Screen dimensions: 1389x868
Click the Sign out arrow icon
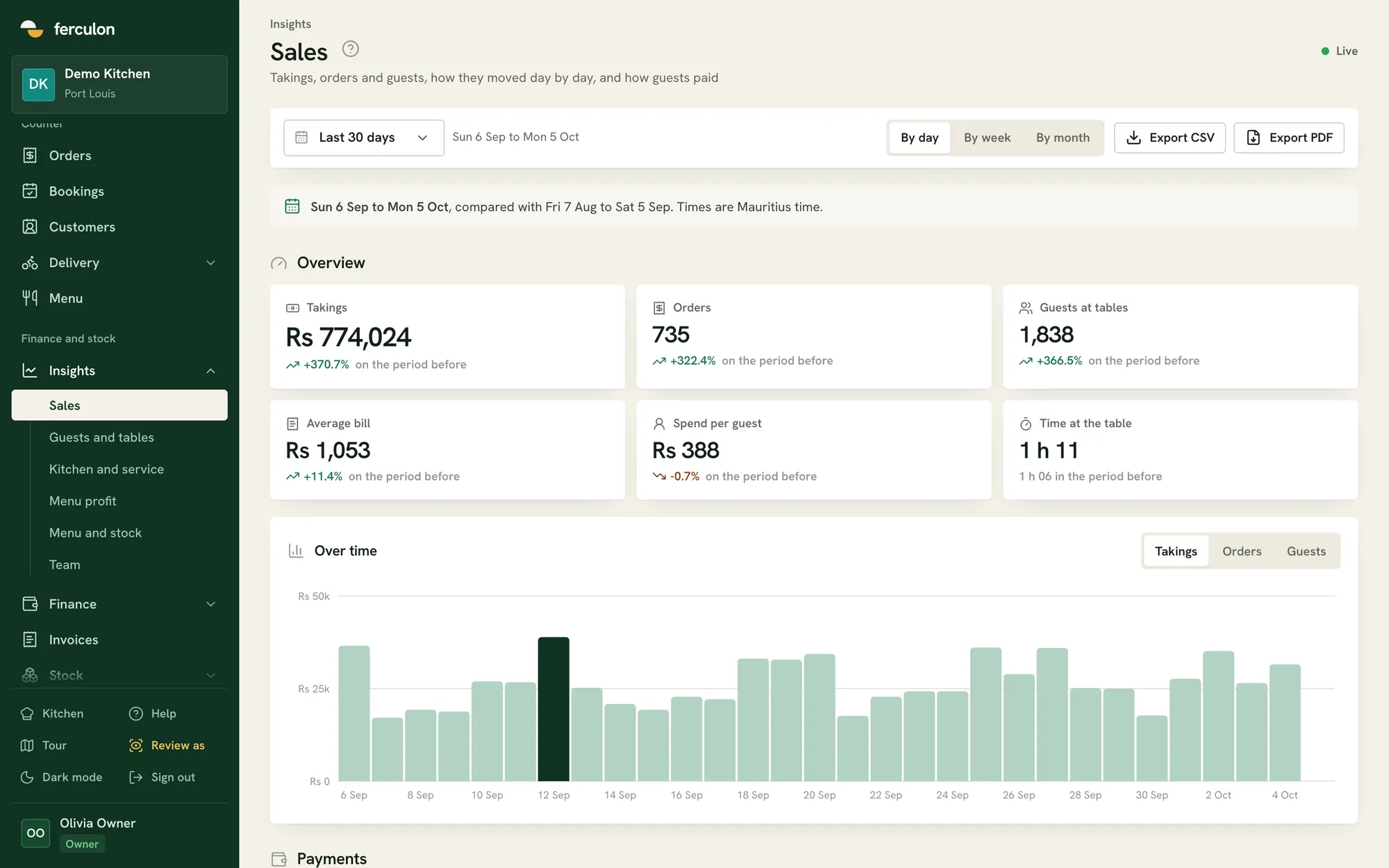coord(136,777)
